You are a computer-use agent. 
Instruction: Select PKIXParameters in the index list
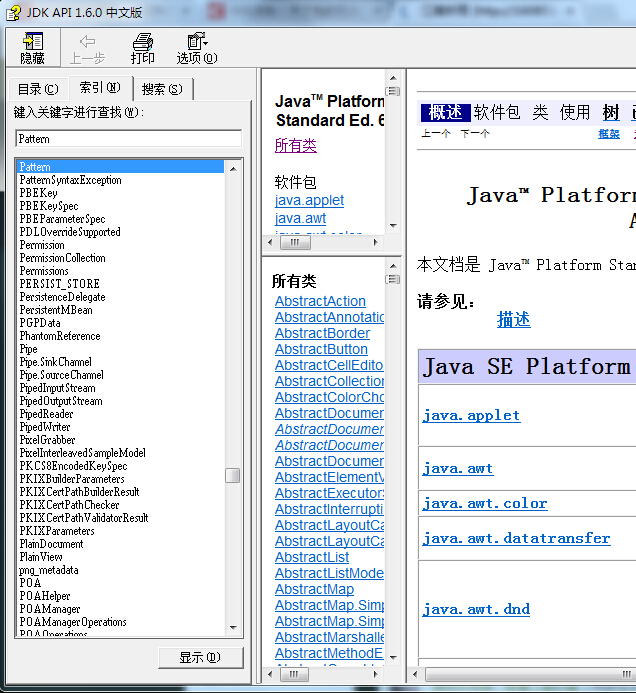pyautogui.click(x=57, y=531)
